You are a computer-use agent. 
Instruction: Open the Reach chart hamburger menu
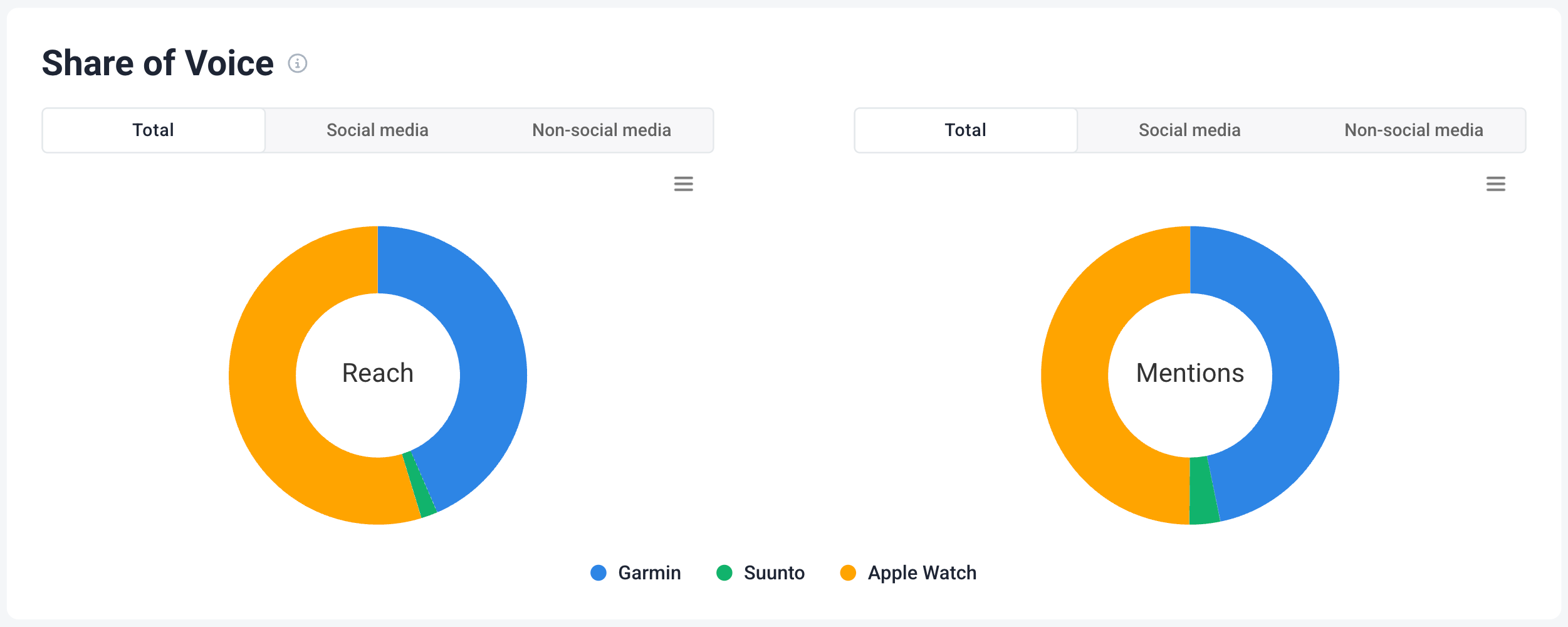683,184
